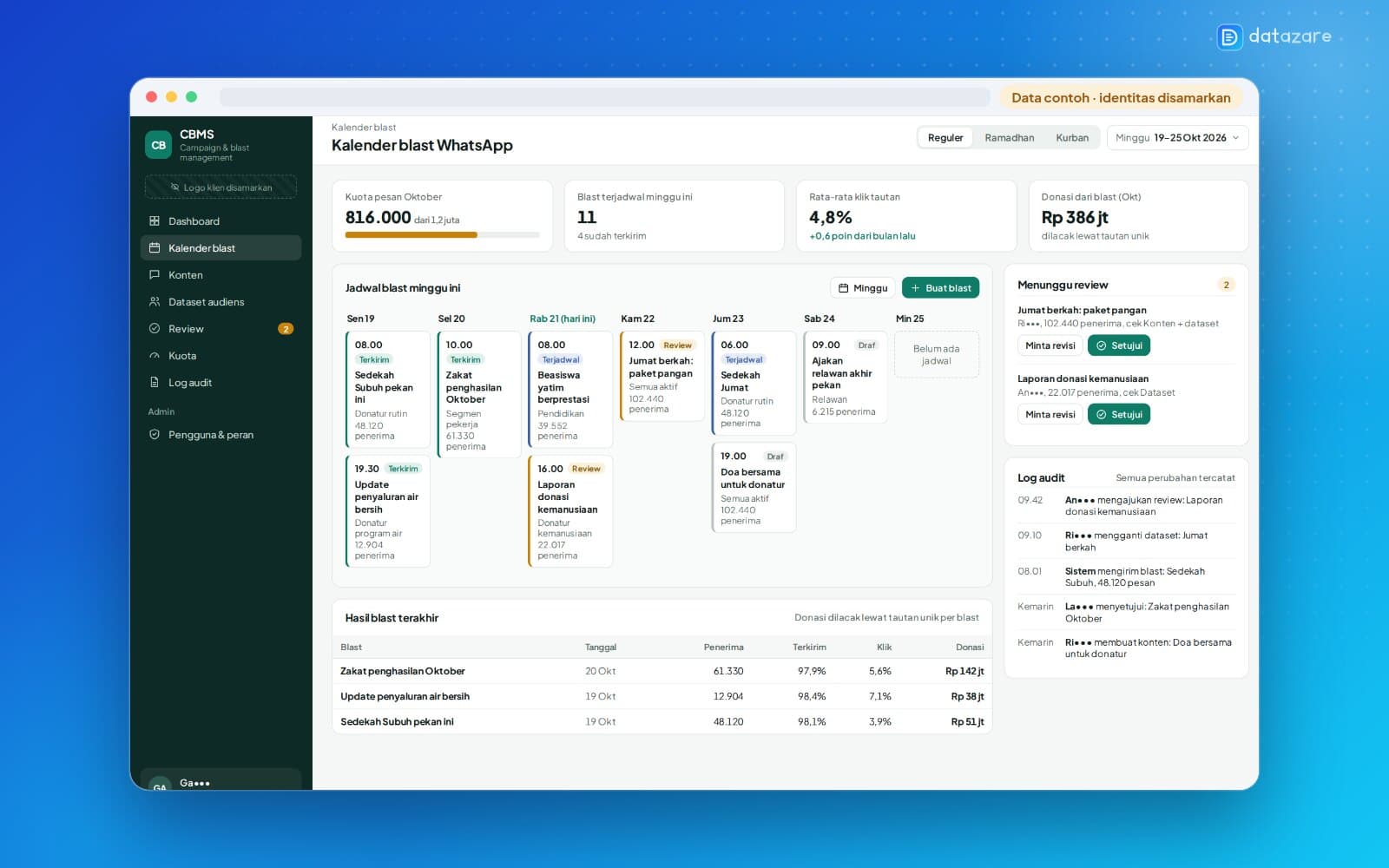The image size is (1389, 868).
Task: Click the Update penyaluran air bersih table row
Action: (x=662, y=696)
